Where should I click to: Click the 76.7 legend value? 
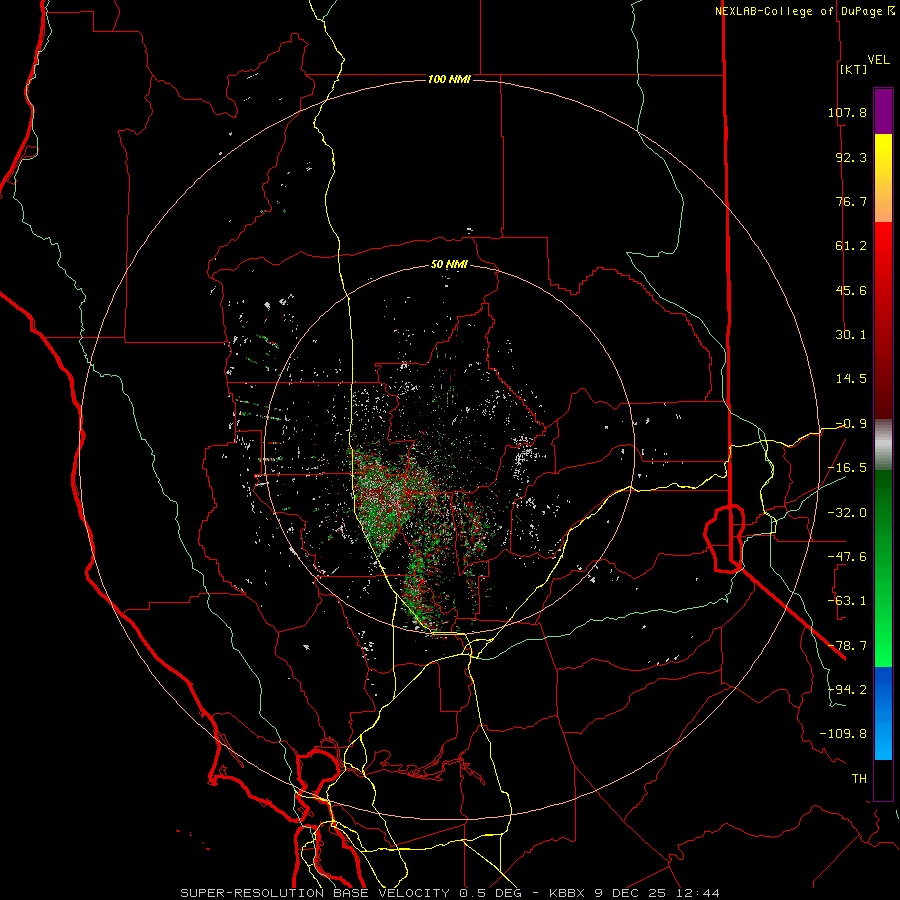tap(851, 201)
